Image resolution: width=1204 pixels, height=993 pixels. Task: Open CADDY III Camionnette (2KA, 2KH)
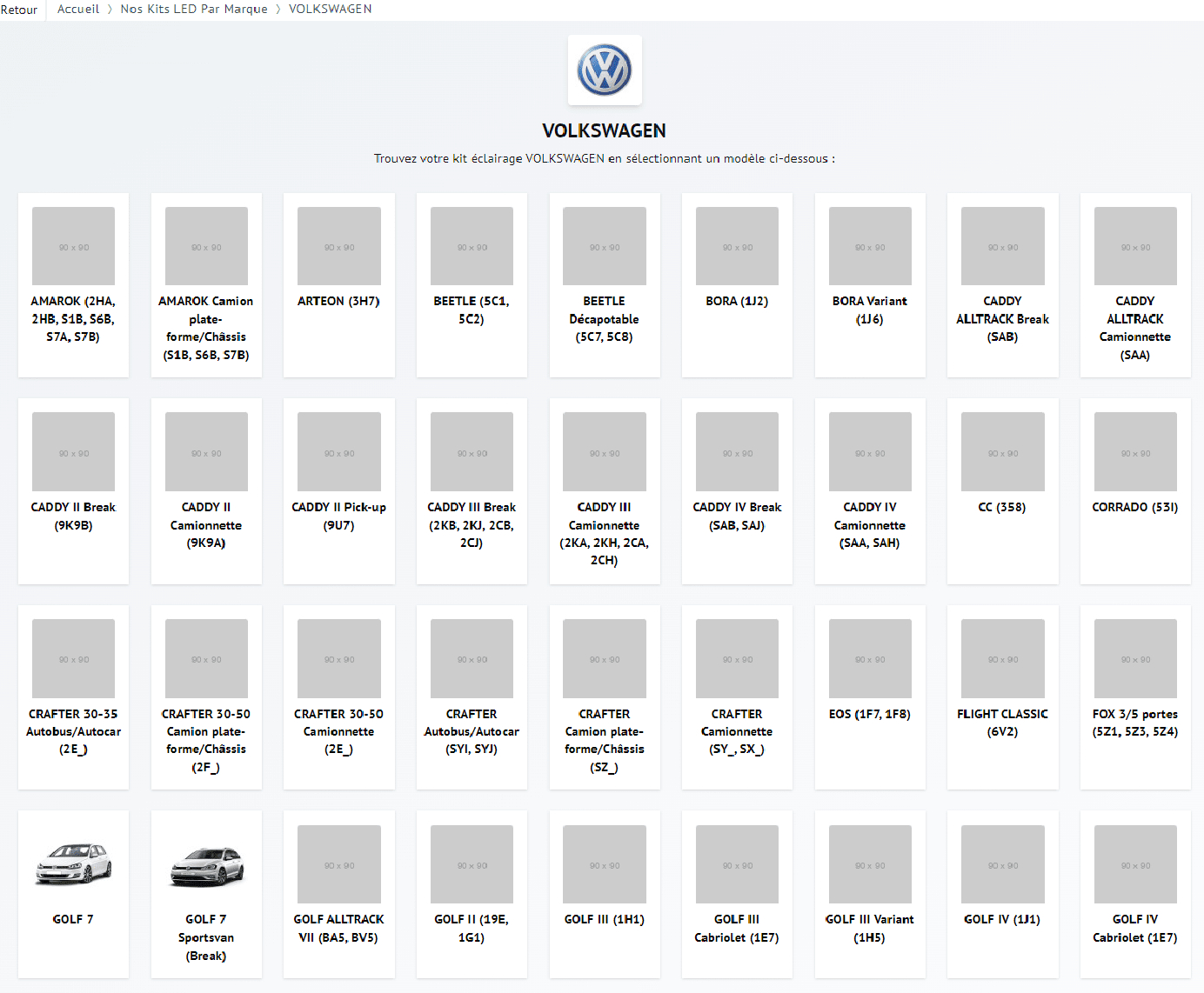click(x=605, y=491)
